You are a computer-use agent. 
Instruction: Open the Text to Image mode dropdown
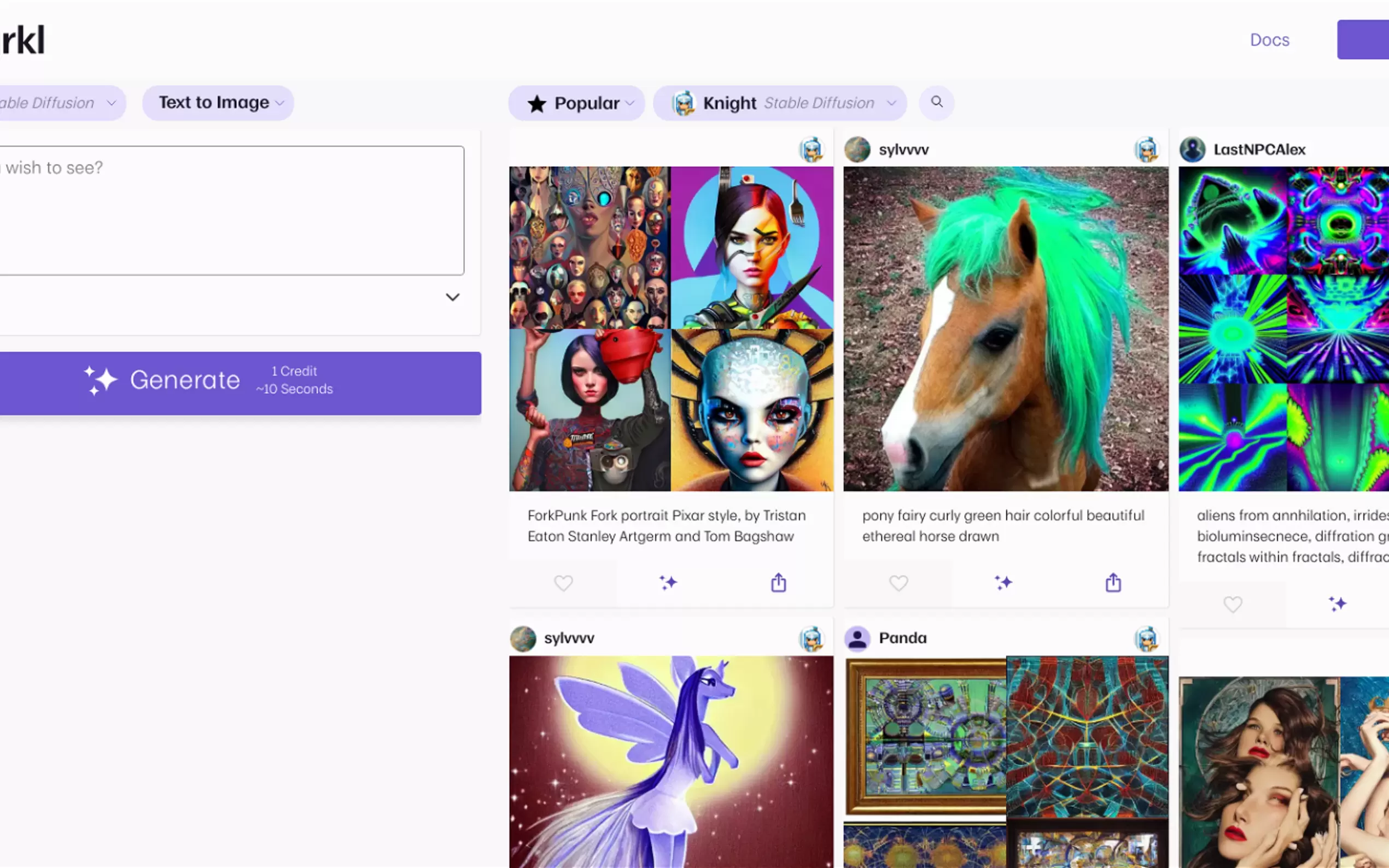(x=218, y=103)
